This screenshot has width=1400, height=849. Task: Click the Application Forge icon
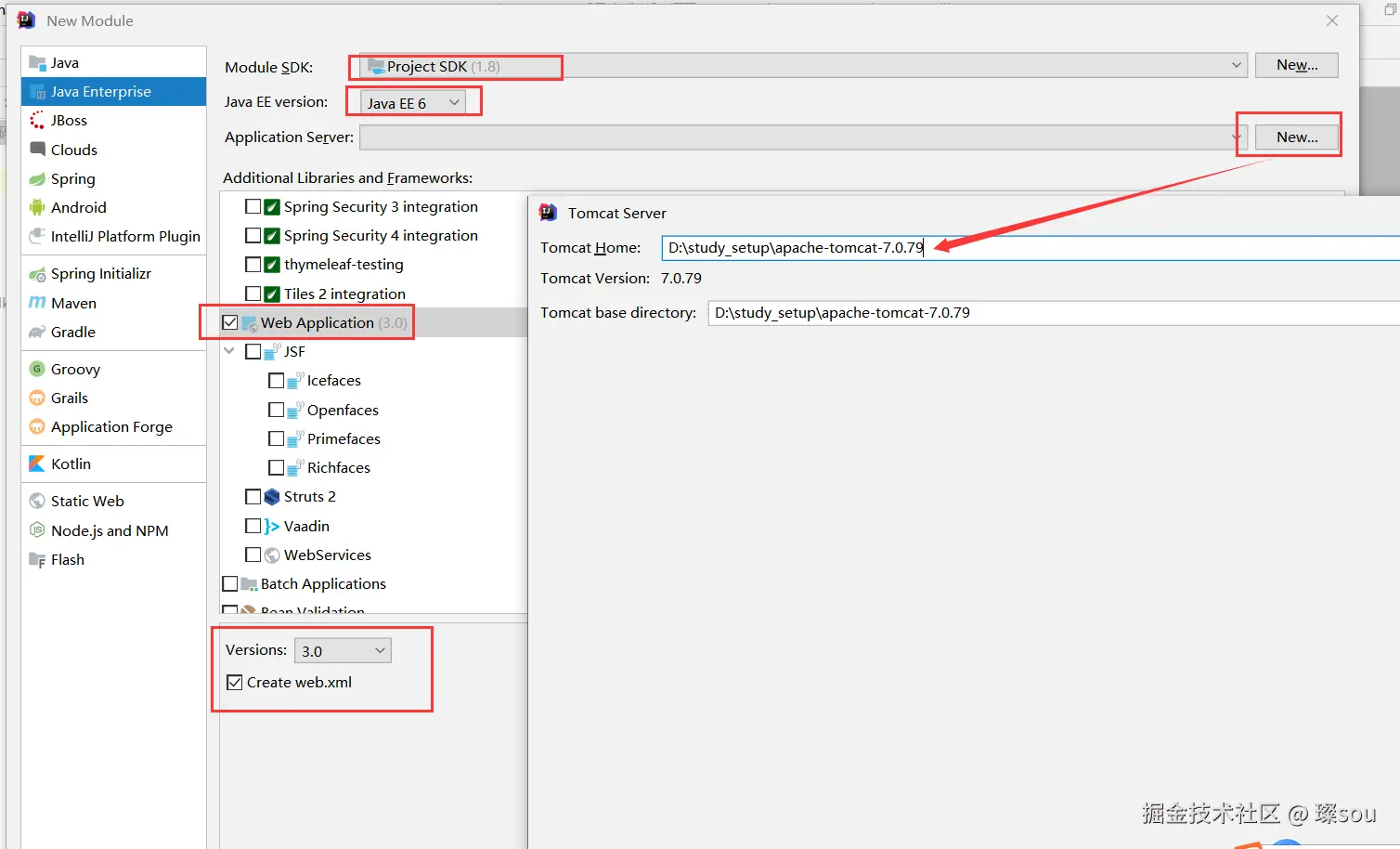[37, 427]
